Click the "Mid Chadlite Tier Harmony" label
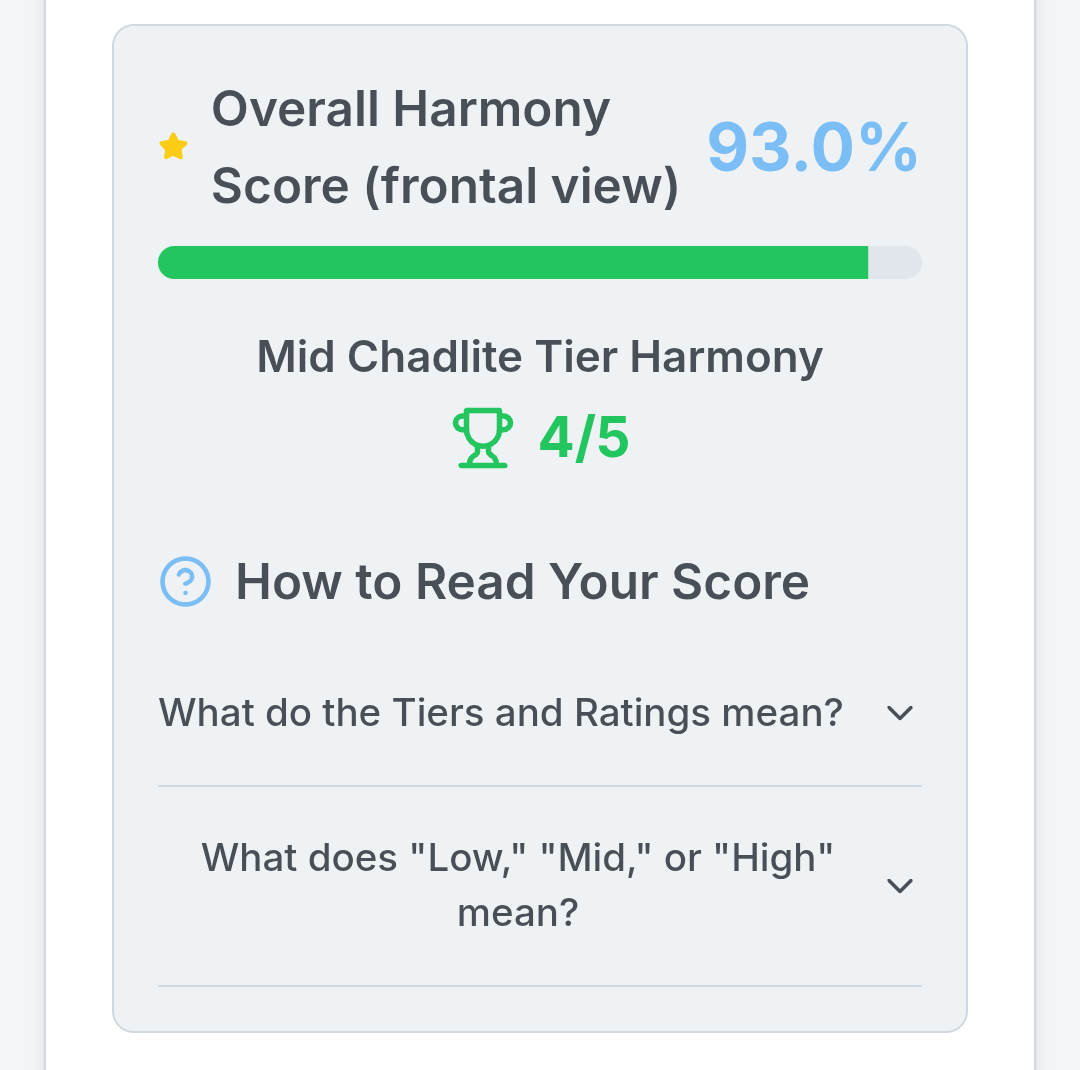Image resolution: width=1080 pixels, height=1070 pixels. pos(539,357)
